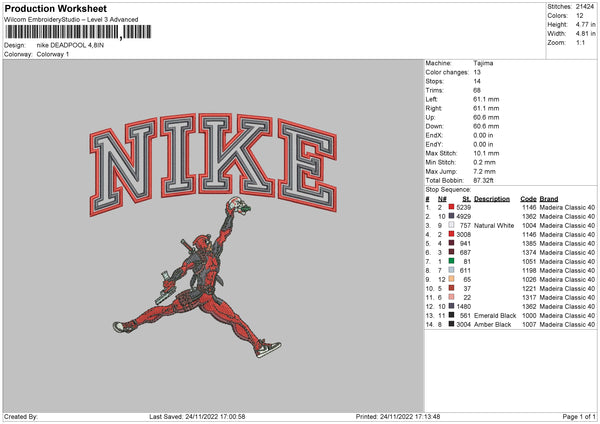Click the red swatch in the 5239-stitch row

452,207
